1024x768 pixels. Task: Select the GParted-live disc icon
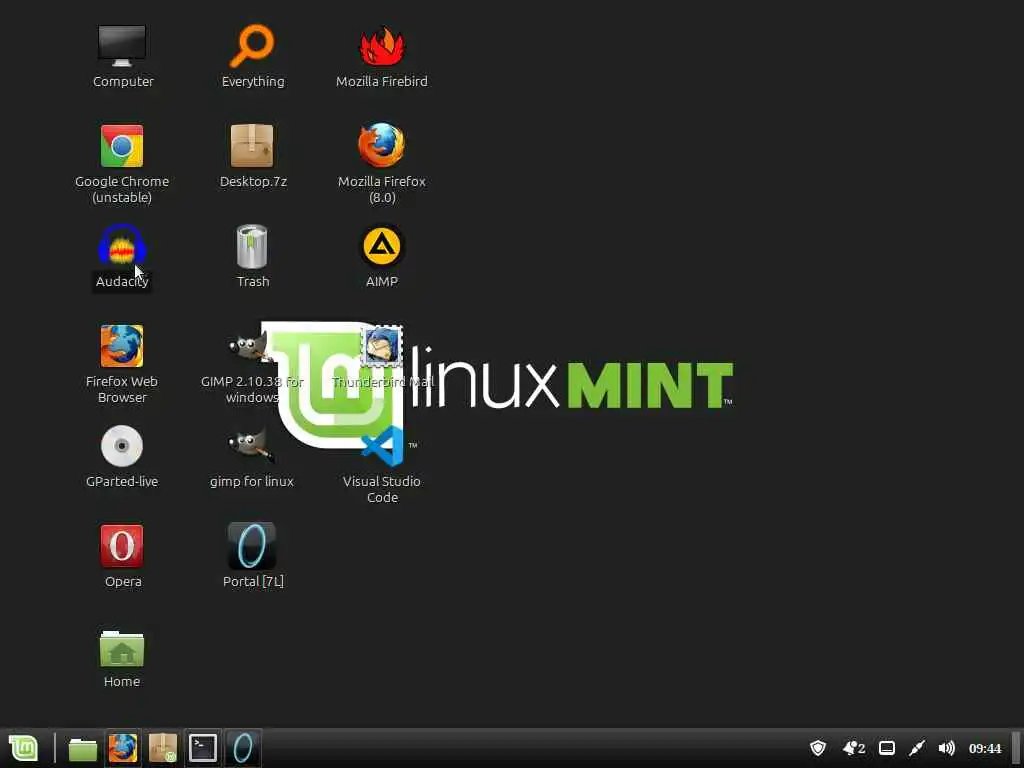pyautogui.click(x=122, y=446)
